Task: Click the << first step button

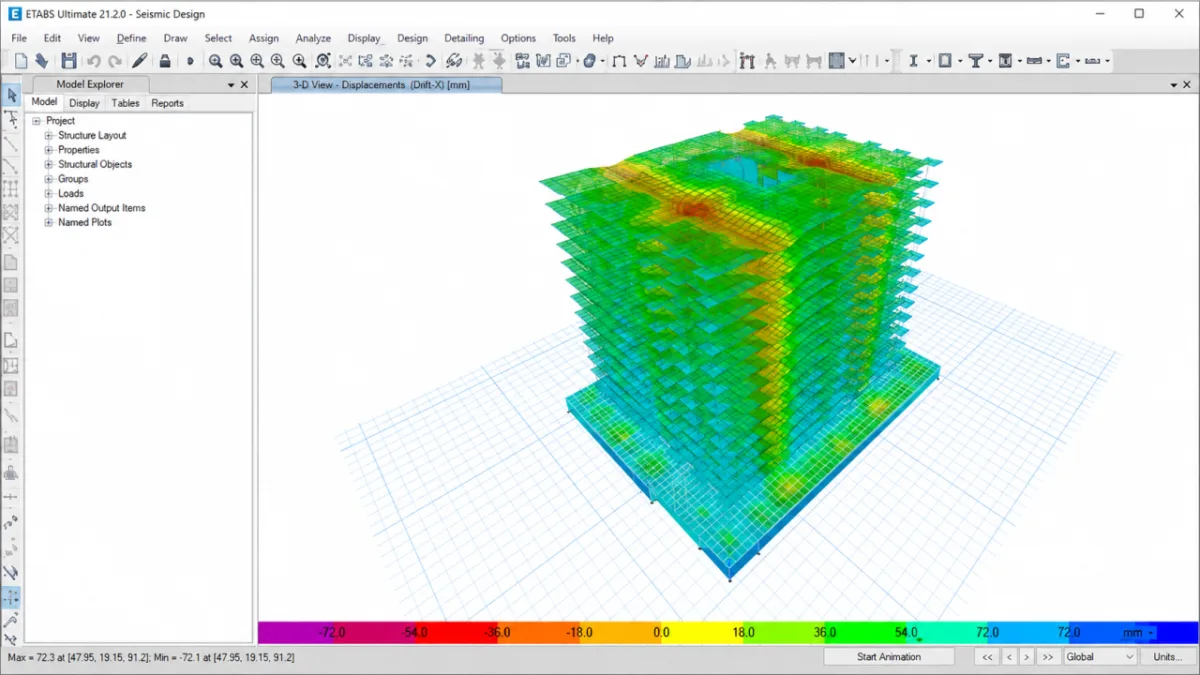Action: (987, 657)
